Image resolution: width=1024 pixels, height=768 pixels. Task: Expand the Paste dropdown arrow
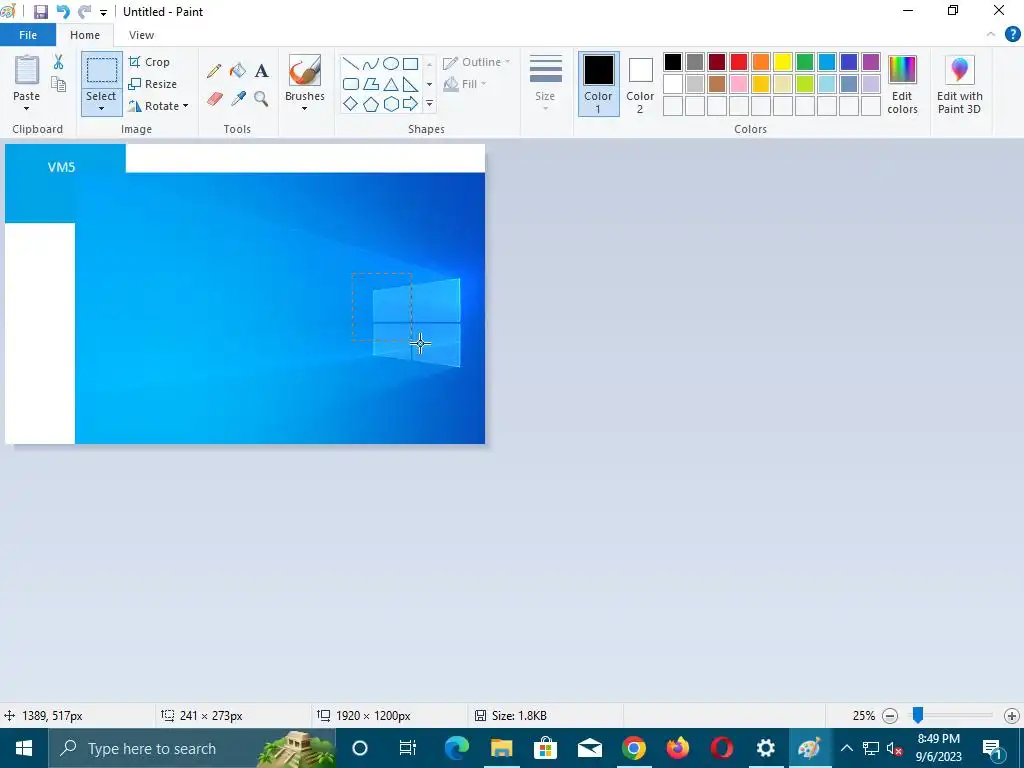point(27,109)
